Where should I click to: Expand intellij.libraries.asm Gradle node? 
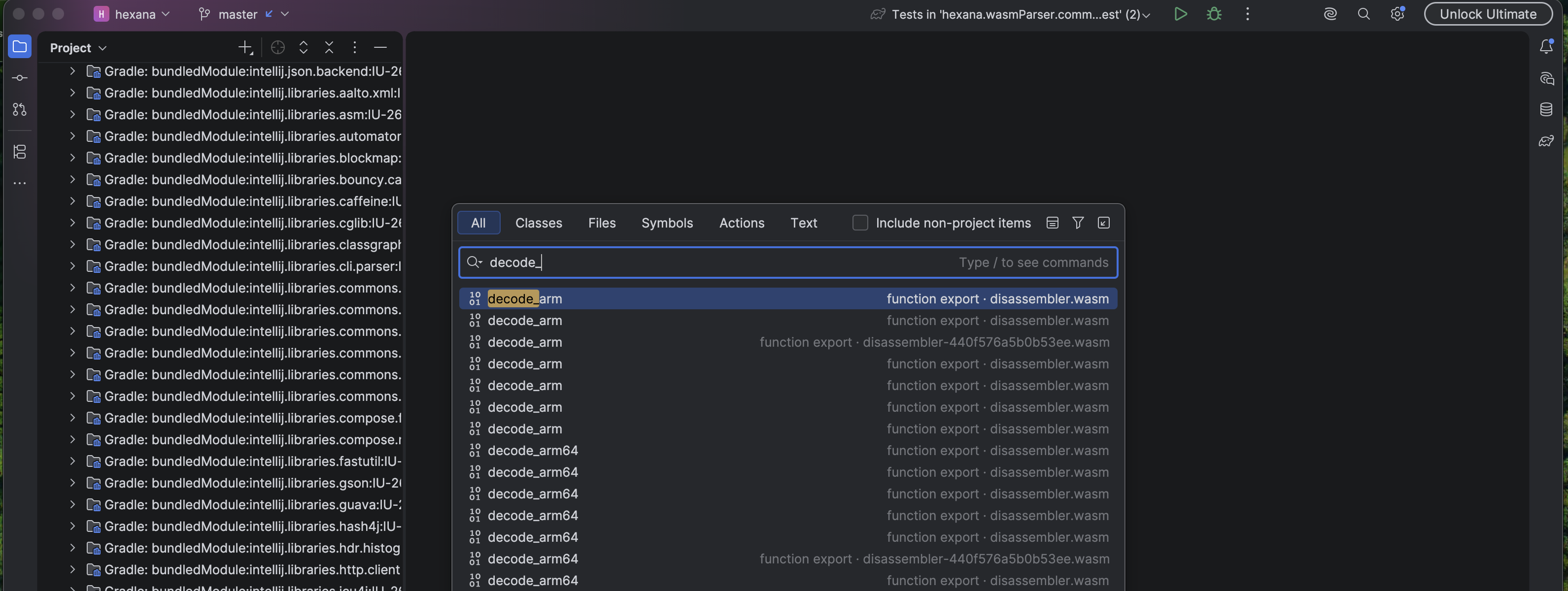point(72,114)
